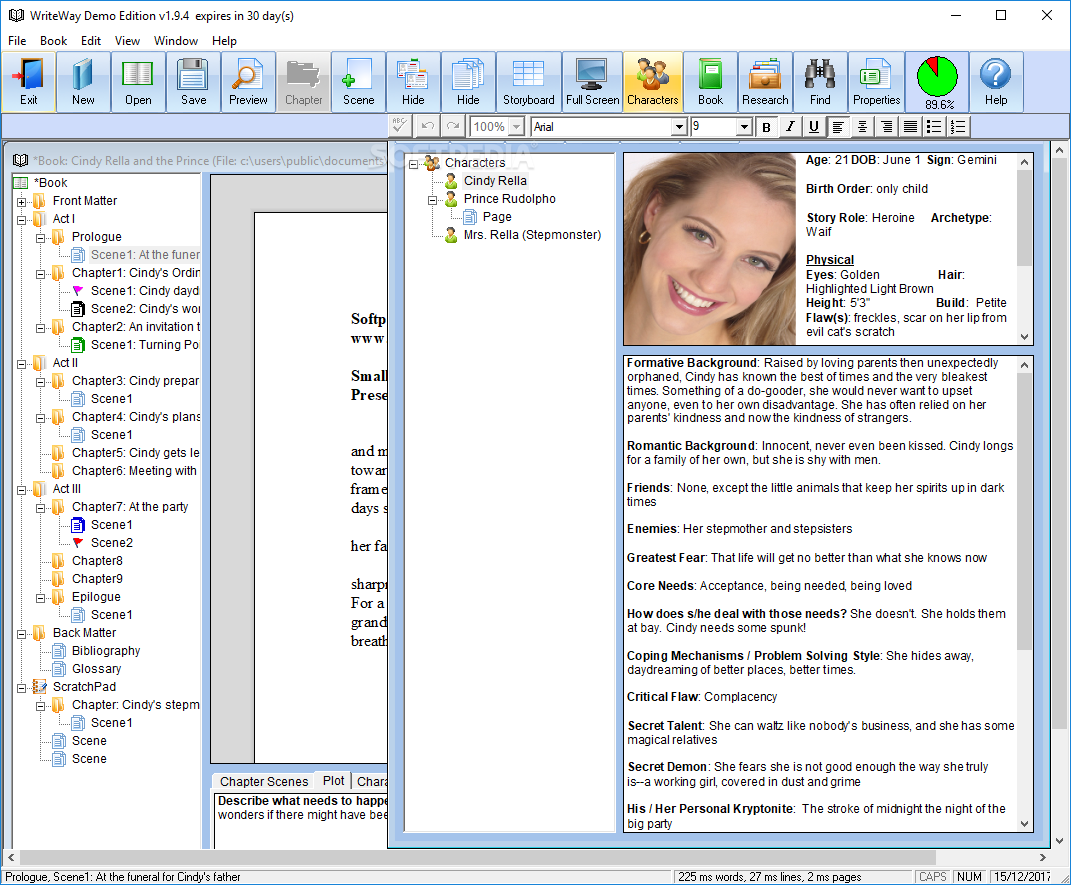Open the View menu
The height and width of the screenshot is (885, 1071).
(127, 41)
